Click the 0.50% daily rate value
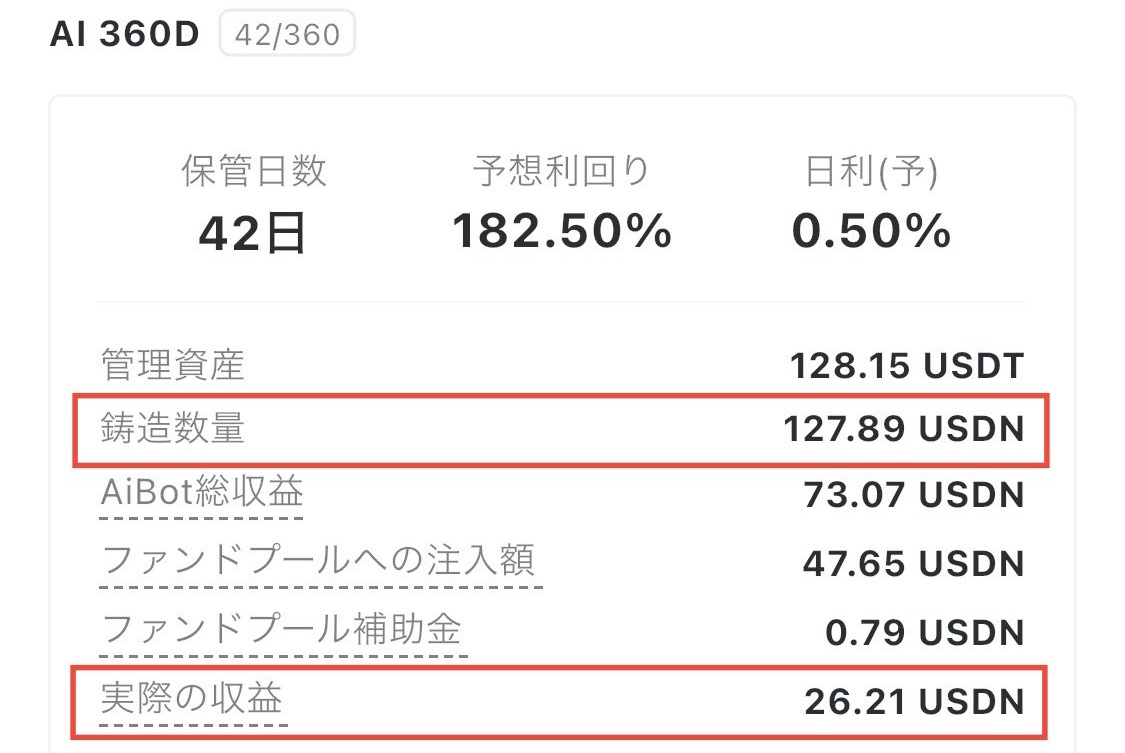This screenshot has width=1125, height=753. (x=871, y=232)
